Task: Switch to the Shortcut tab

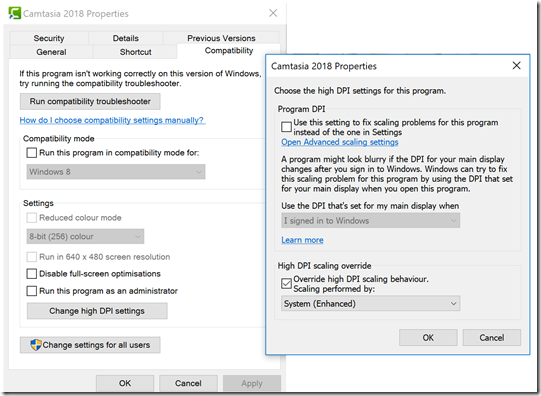Action: point(135,52)
